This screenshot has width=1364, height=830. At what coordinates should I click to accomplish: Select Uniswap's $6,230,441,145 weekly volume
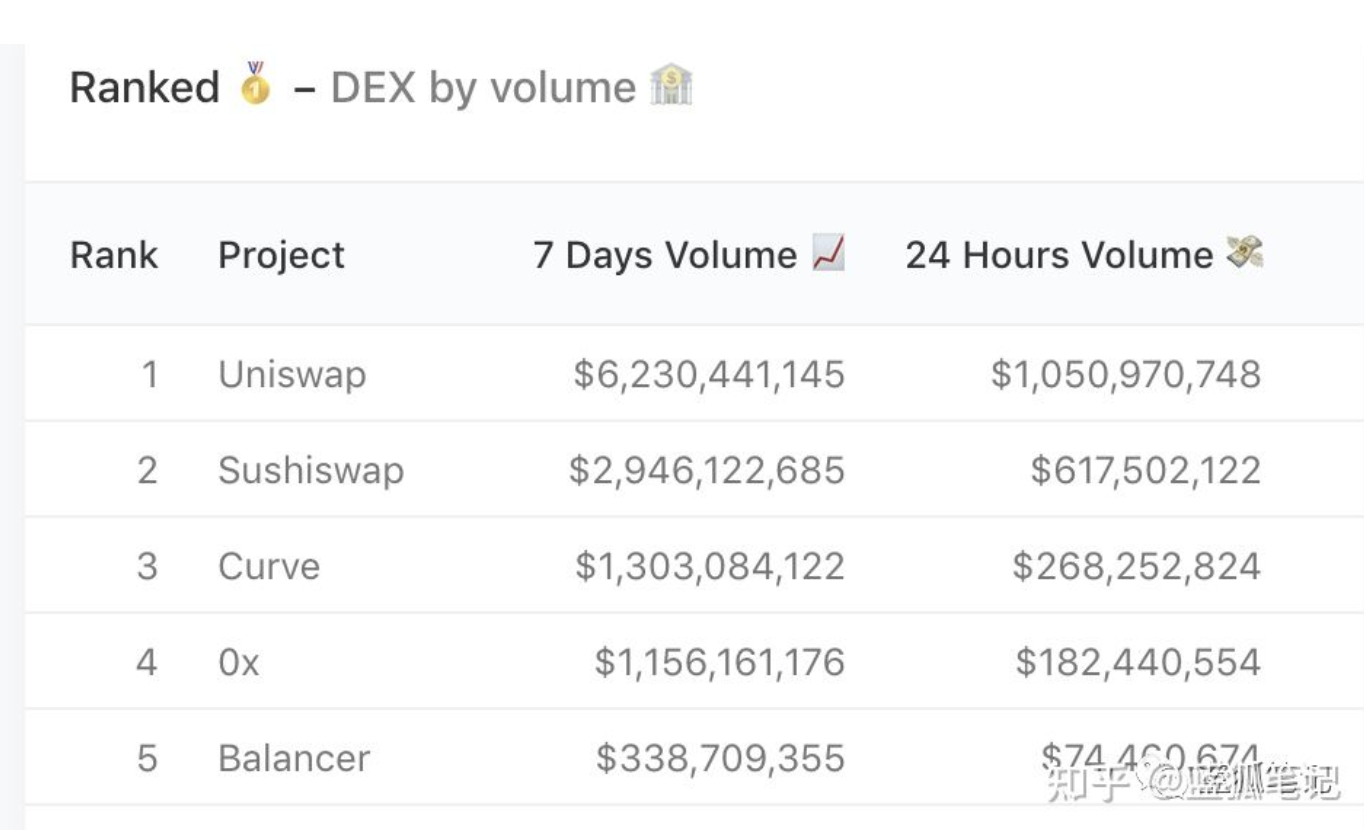[x=709, y=375]
